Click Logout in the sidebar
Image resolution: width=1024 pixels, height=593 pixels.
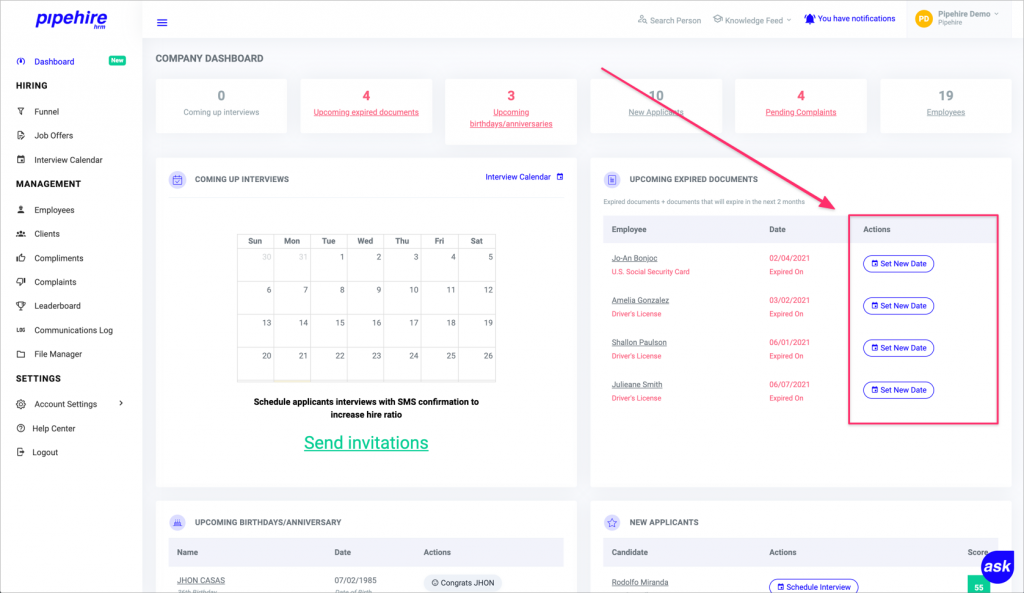pyautogui.click(x=46, y=452)
